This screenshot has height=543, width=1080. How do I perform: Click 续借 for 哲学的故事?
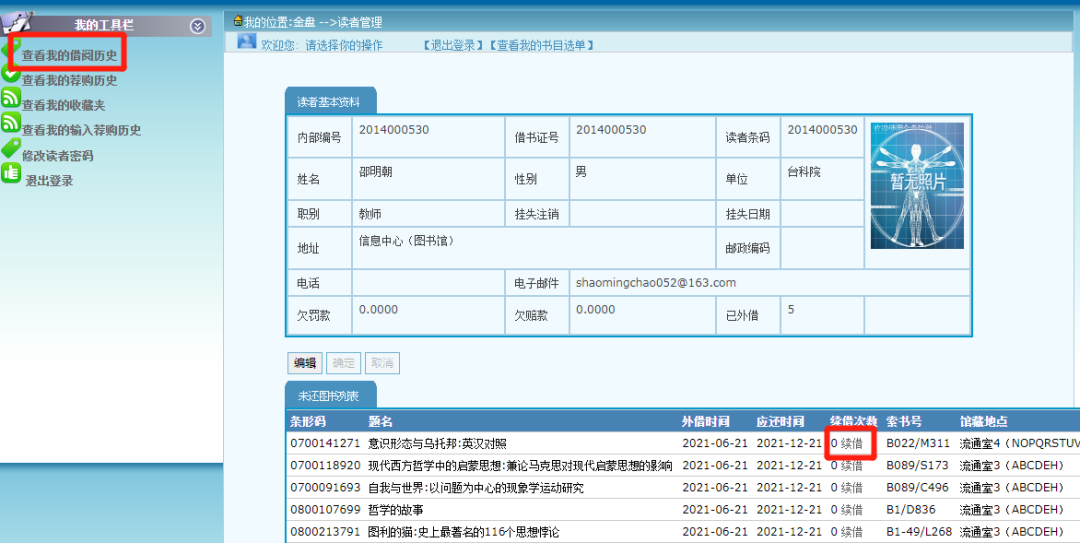coord(852,510)
